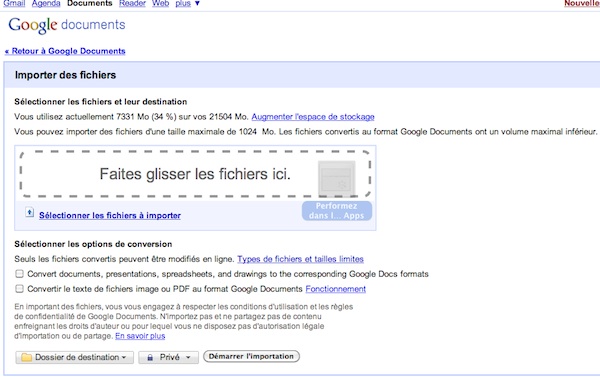This screenshot has width=600, height=377.
Task: Open Gmail from the top navigation
Action: coord(14,3)
